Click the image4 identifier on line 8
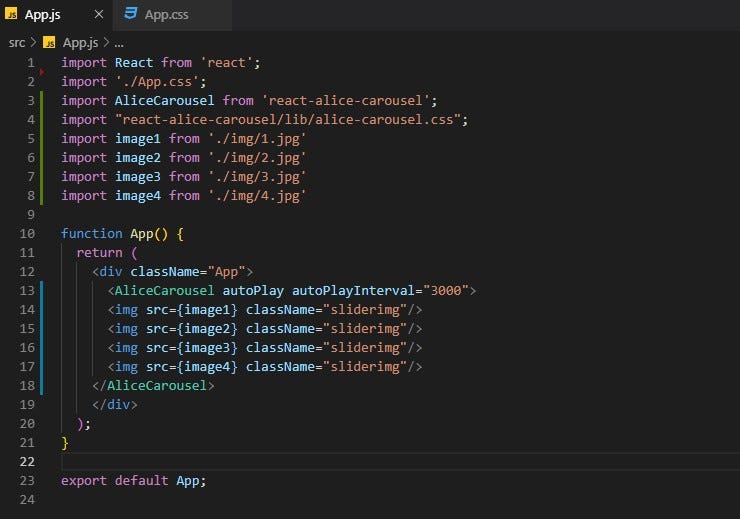 tap(138, 195)
